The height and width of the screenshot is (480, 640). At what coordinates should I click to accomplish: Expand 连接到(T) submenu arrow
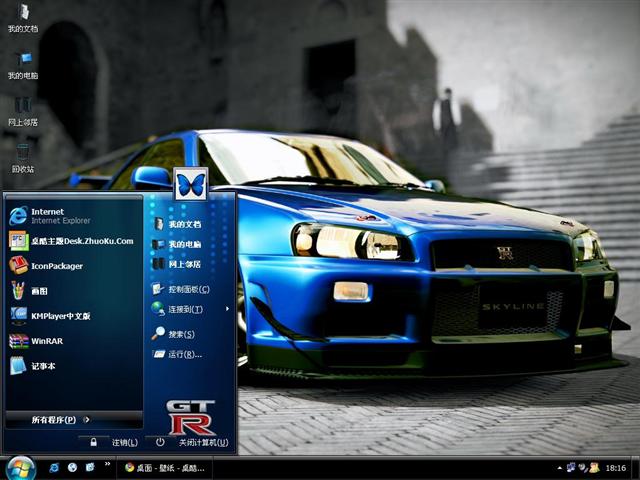(x=227, y=309)
